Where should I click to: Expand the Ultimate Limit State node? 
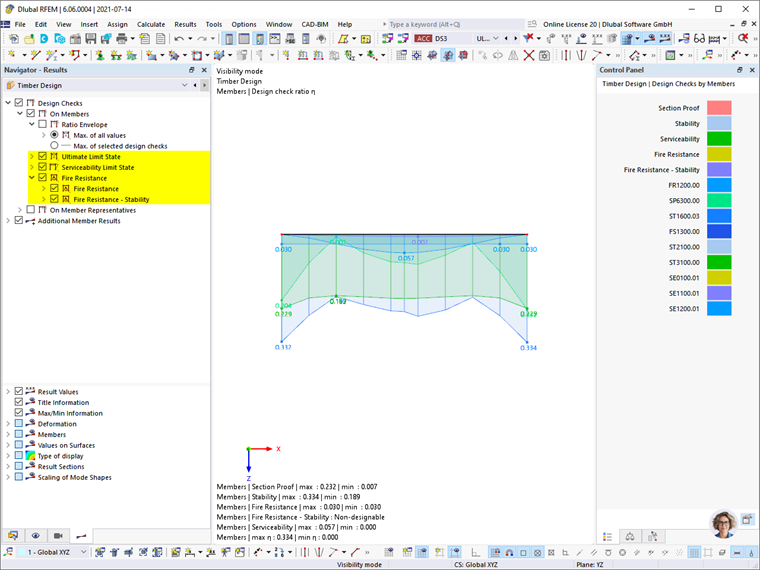tap(32, 156)
